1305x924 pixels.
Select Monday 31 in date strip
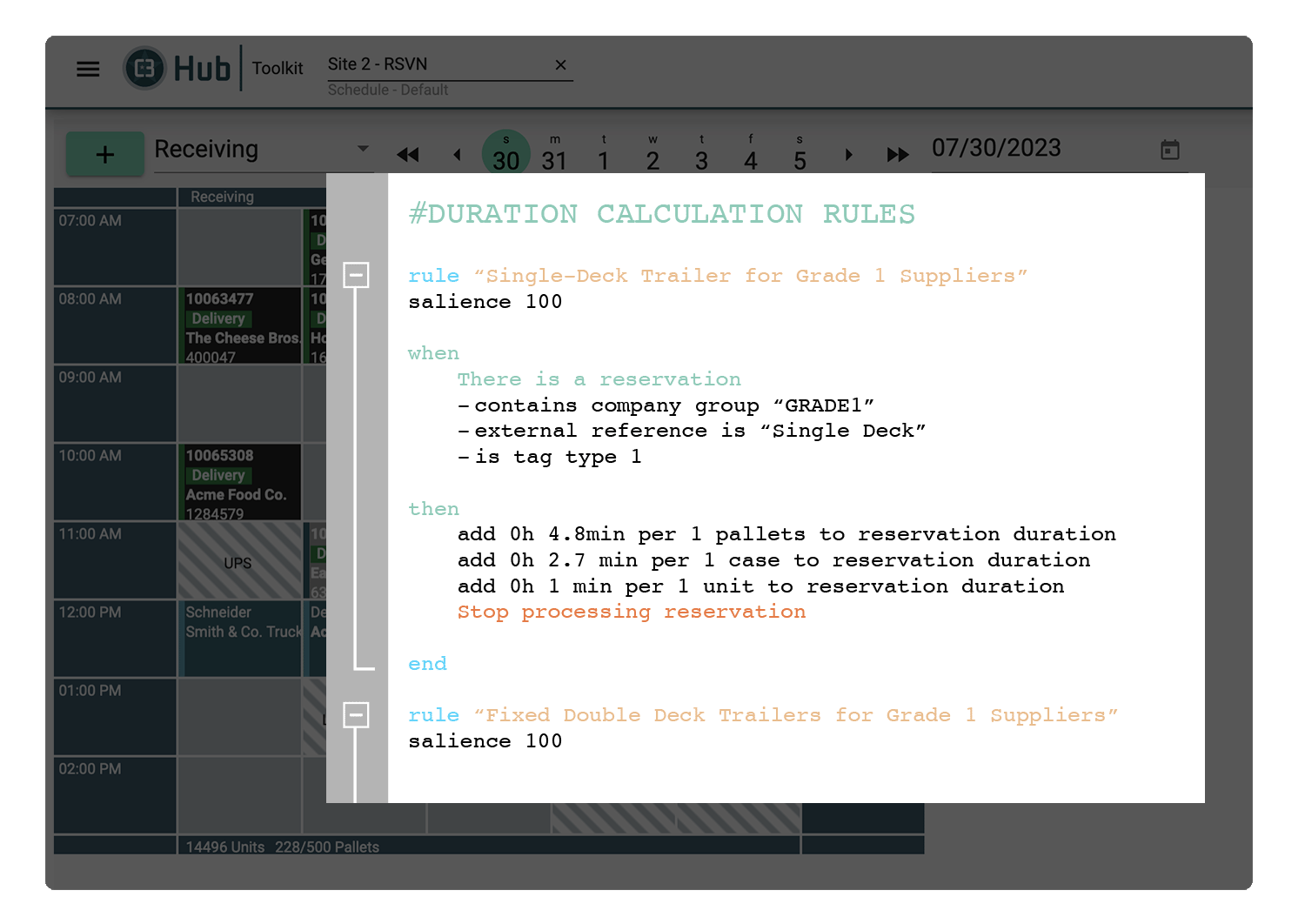[x=554, y=153]
